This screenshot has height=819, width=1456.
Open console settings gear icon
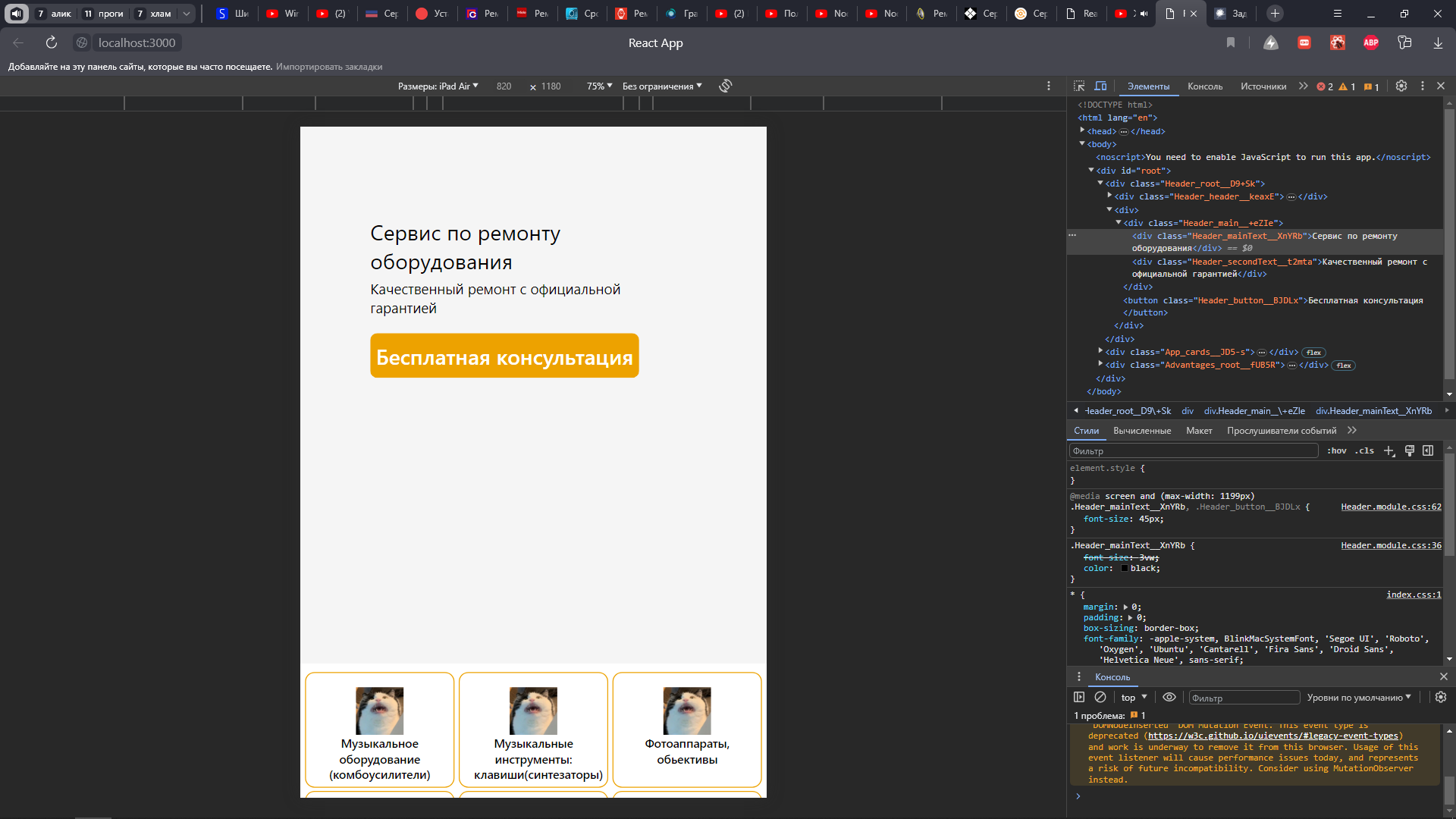click(1441, 697)
